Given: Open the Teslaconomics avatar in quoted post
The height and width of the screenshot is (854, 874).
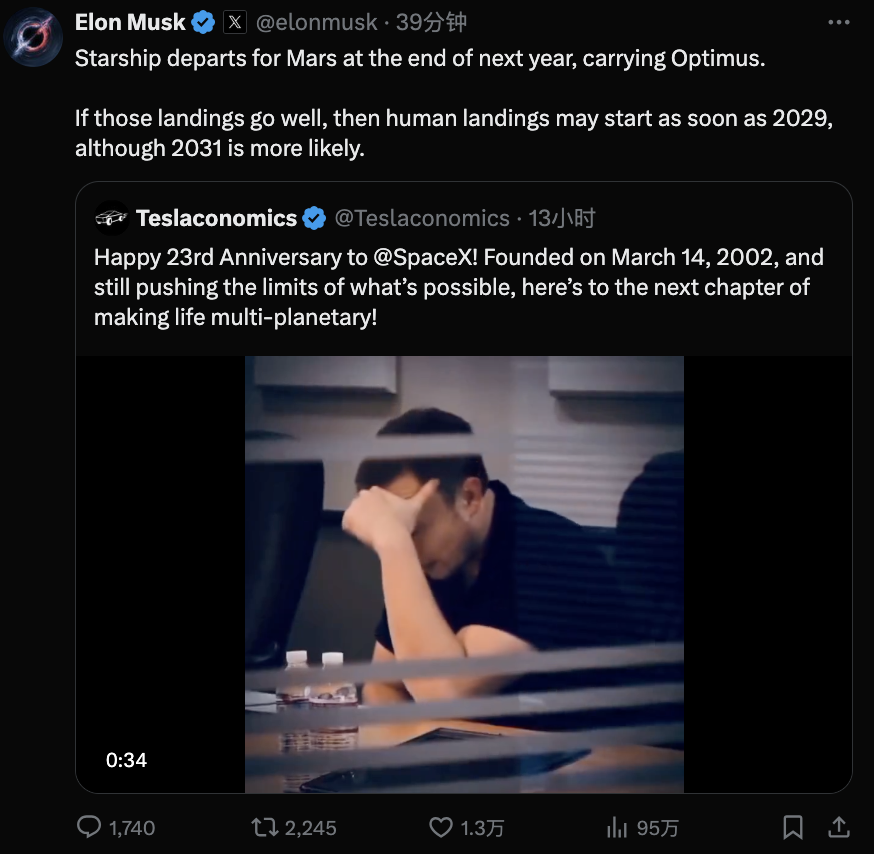Looking at the screenshot, I should (111, 218).
